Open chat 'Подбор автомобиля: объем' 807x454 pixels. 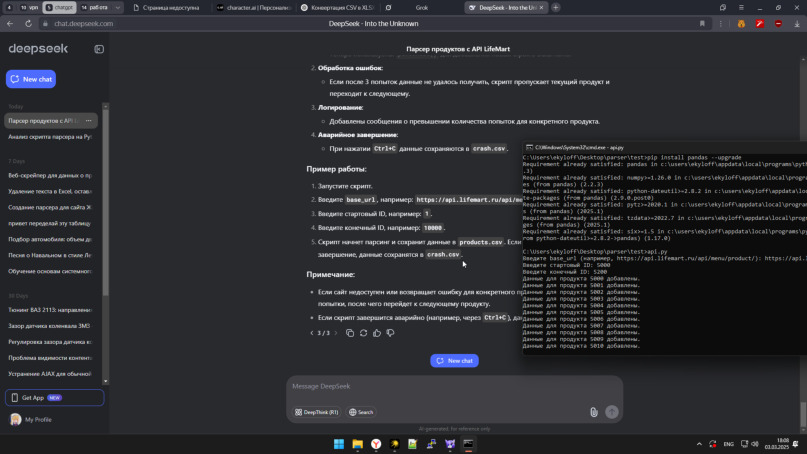(x=50, y=239)
